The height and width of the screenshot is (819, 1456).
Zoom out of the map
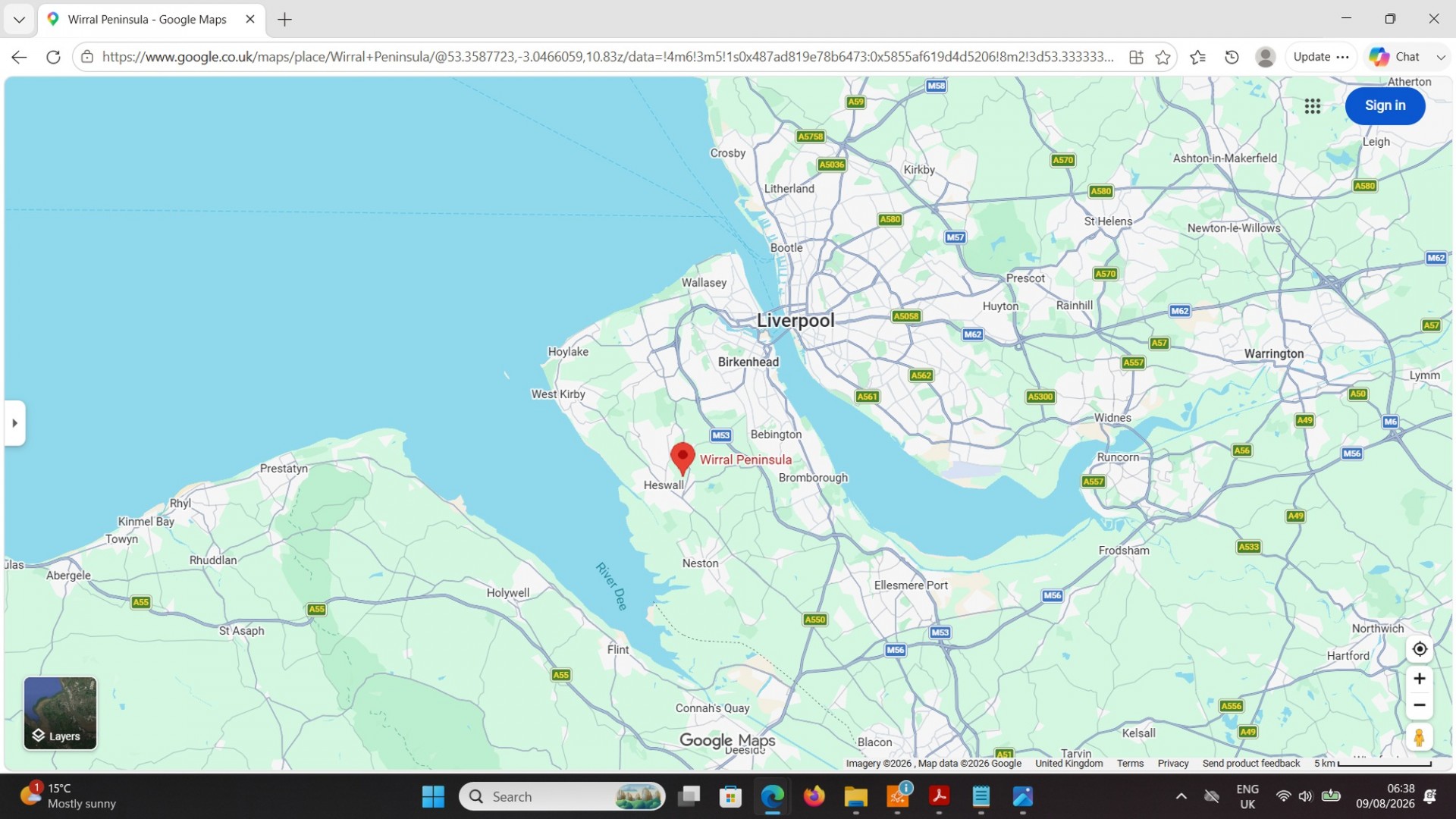coord(1420,705)
